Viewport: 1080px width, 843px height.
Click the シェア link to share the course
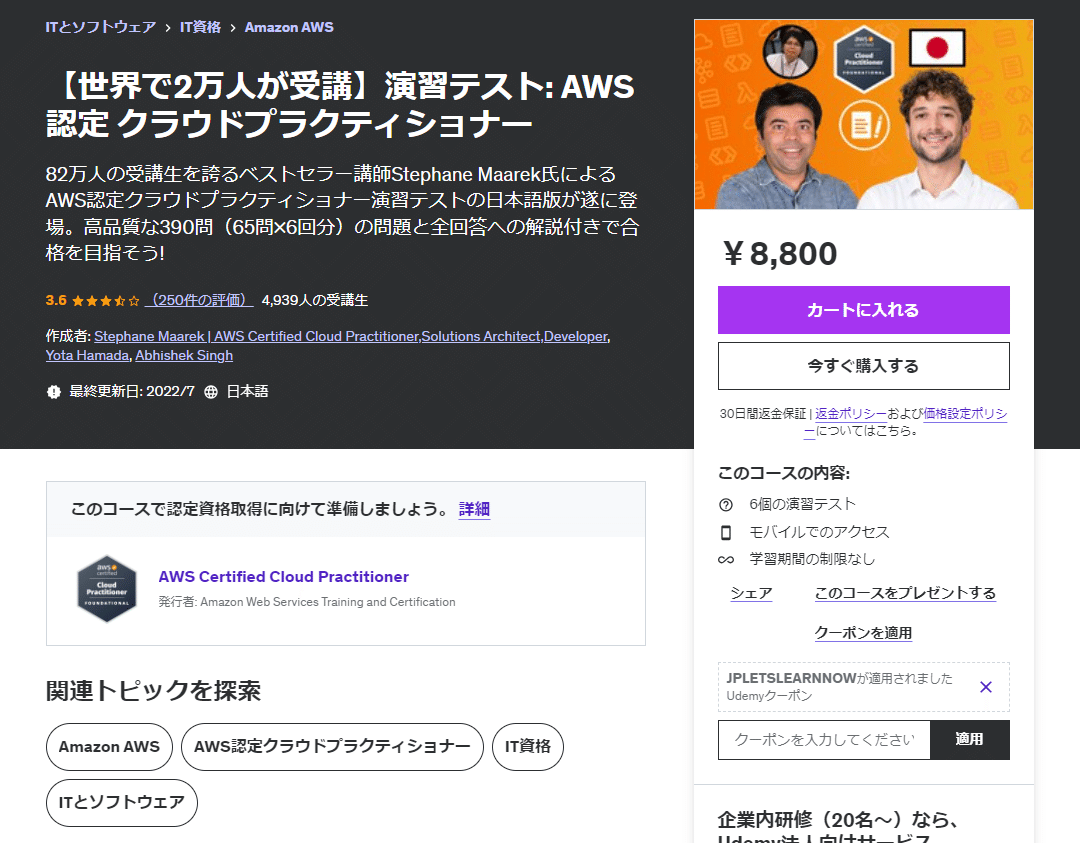point(751,593)
